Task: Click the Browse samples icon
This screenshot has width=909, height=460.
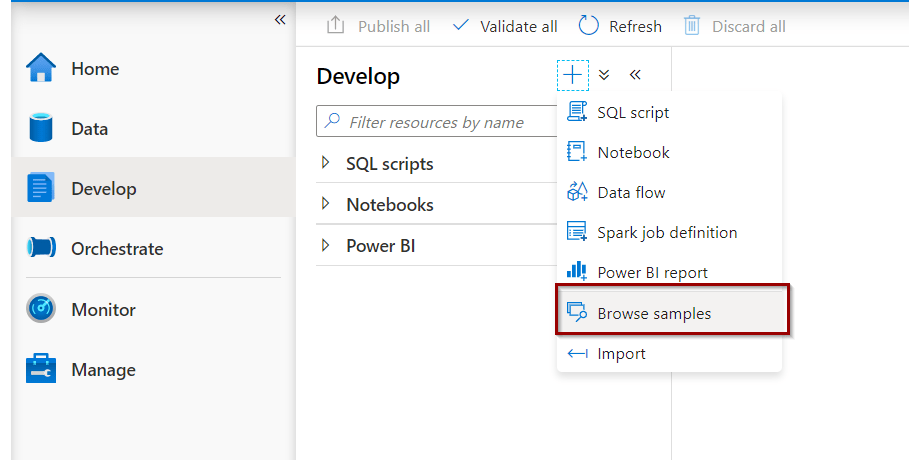Action: pos(577,312)
